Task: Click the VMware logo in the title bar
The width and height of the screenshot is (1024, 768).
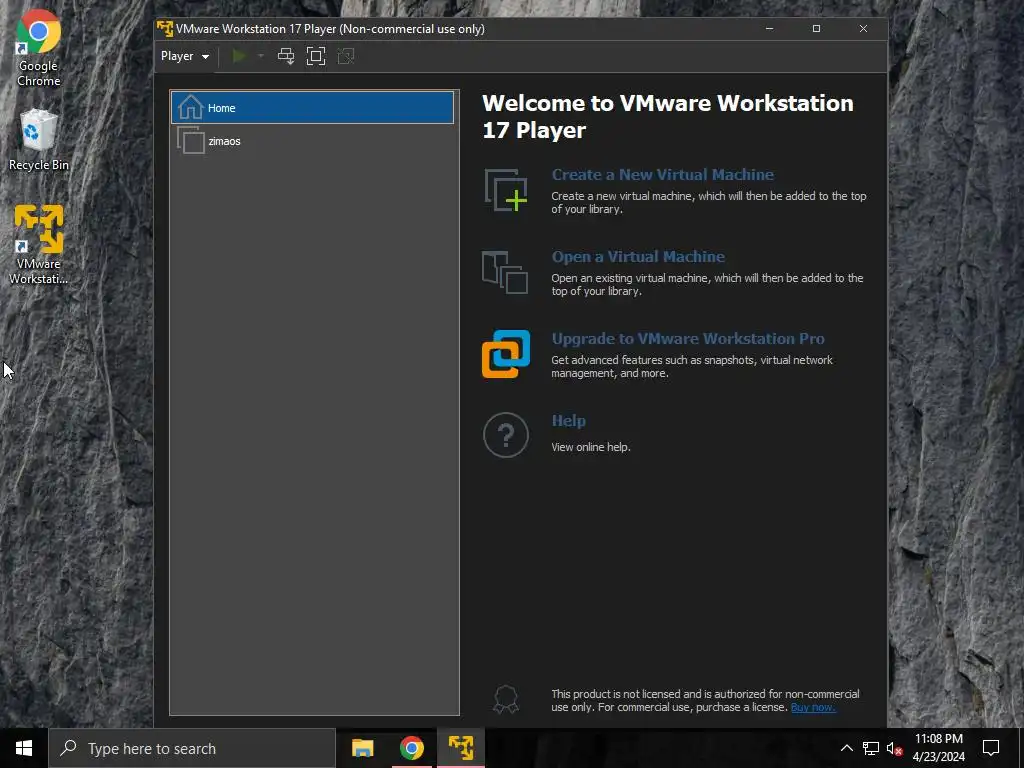Action: coord(165,29)
